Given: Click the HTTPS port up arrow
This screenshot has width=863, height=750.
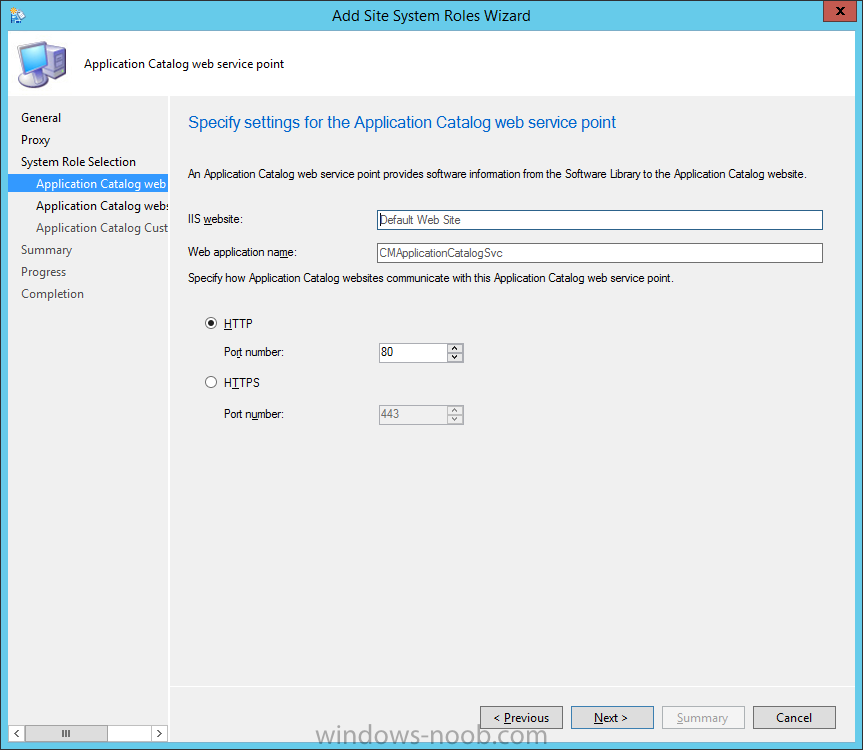Looking at the screenshot, I should pos(455,410).
